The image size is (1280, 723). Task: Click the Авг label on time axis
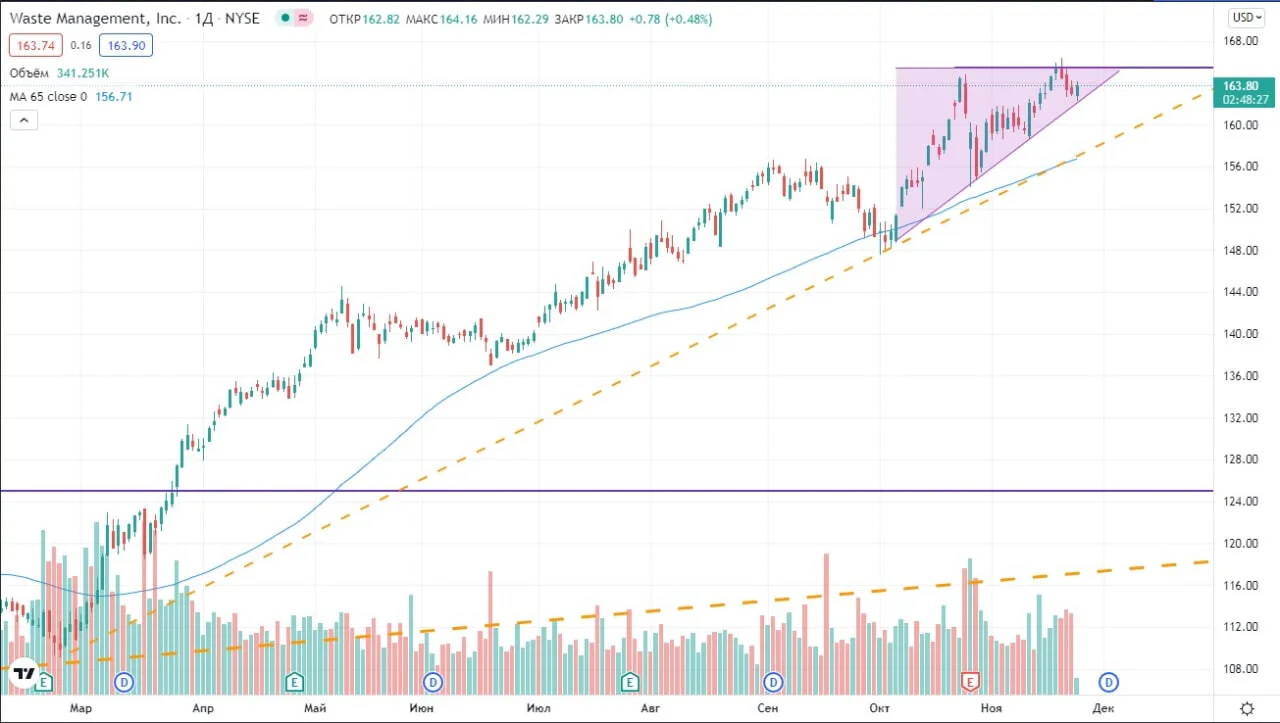650,709
